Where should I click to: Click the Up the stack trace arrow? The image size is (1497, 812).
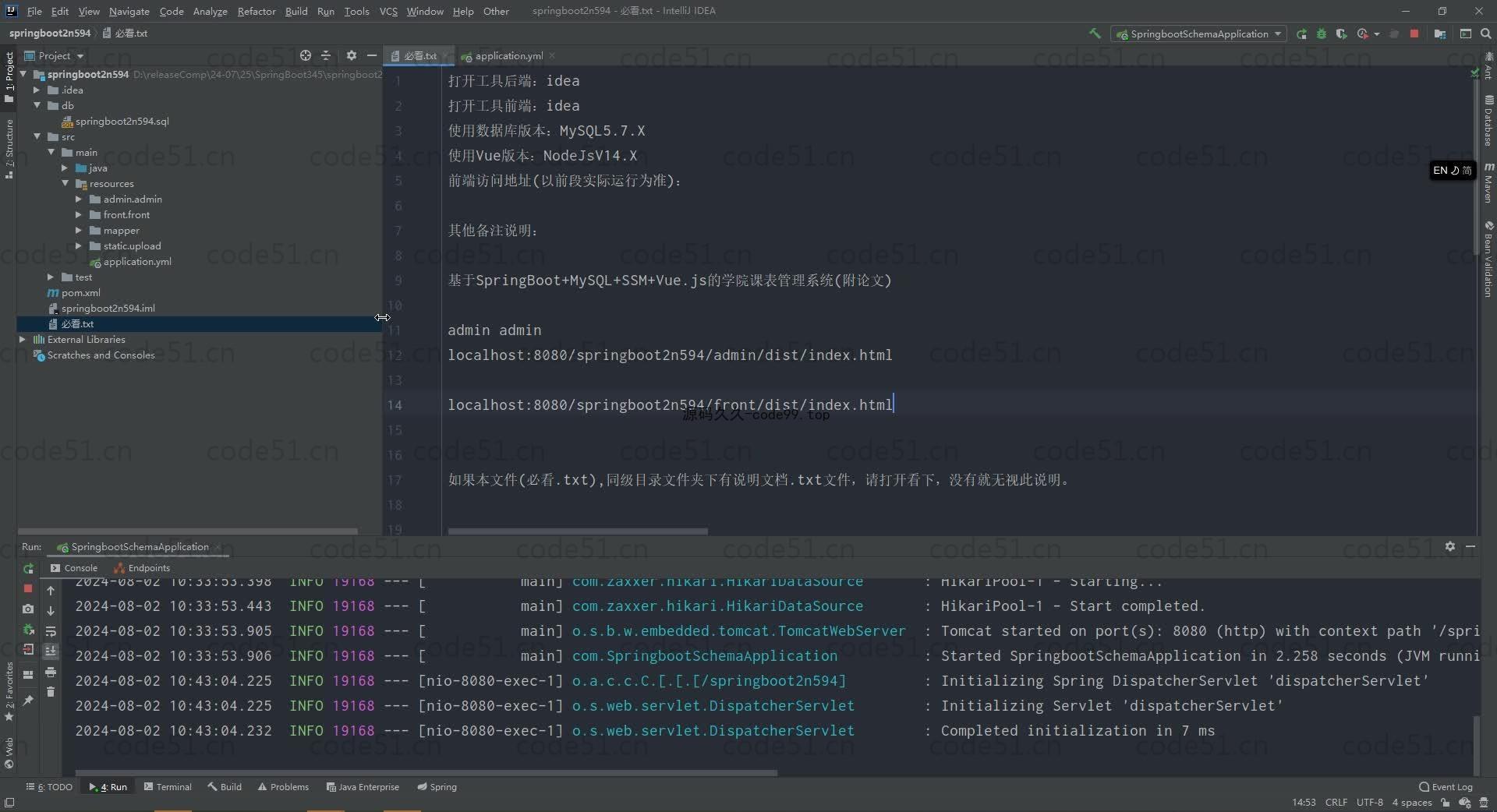[51, 591]
